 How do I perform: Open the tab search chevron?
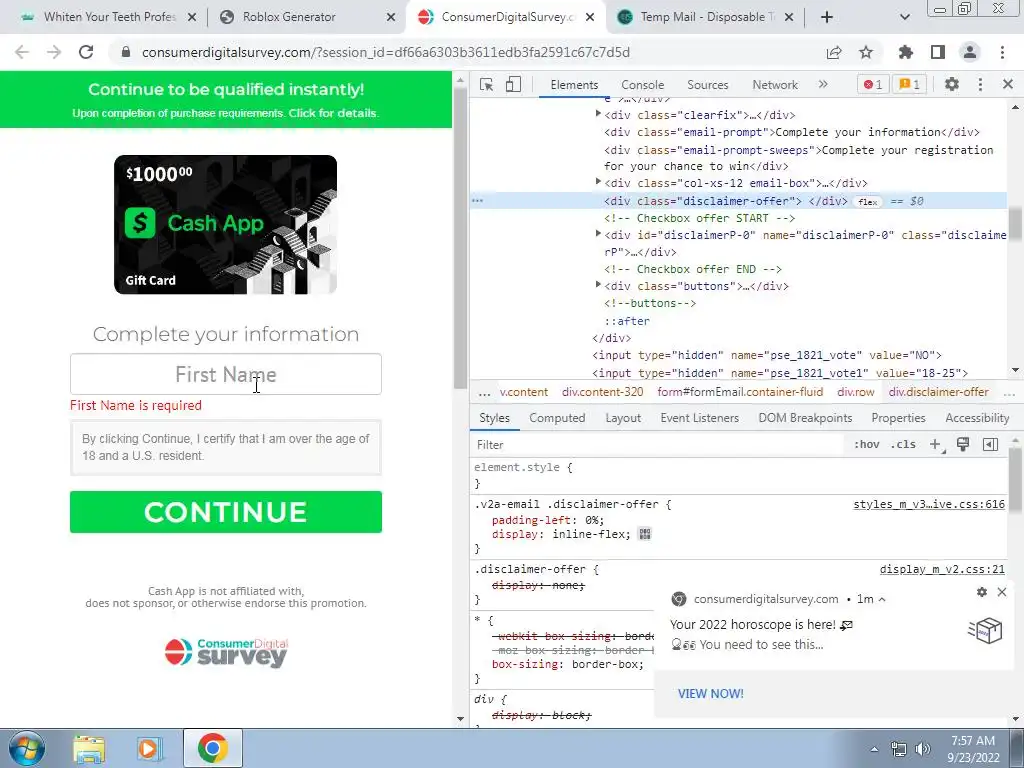point(905,17)
